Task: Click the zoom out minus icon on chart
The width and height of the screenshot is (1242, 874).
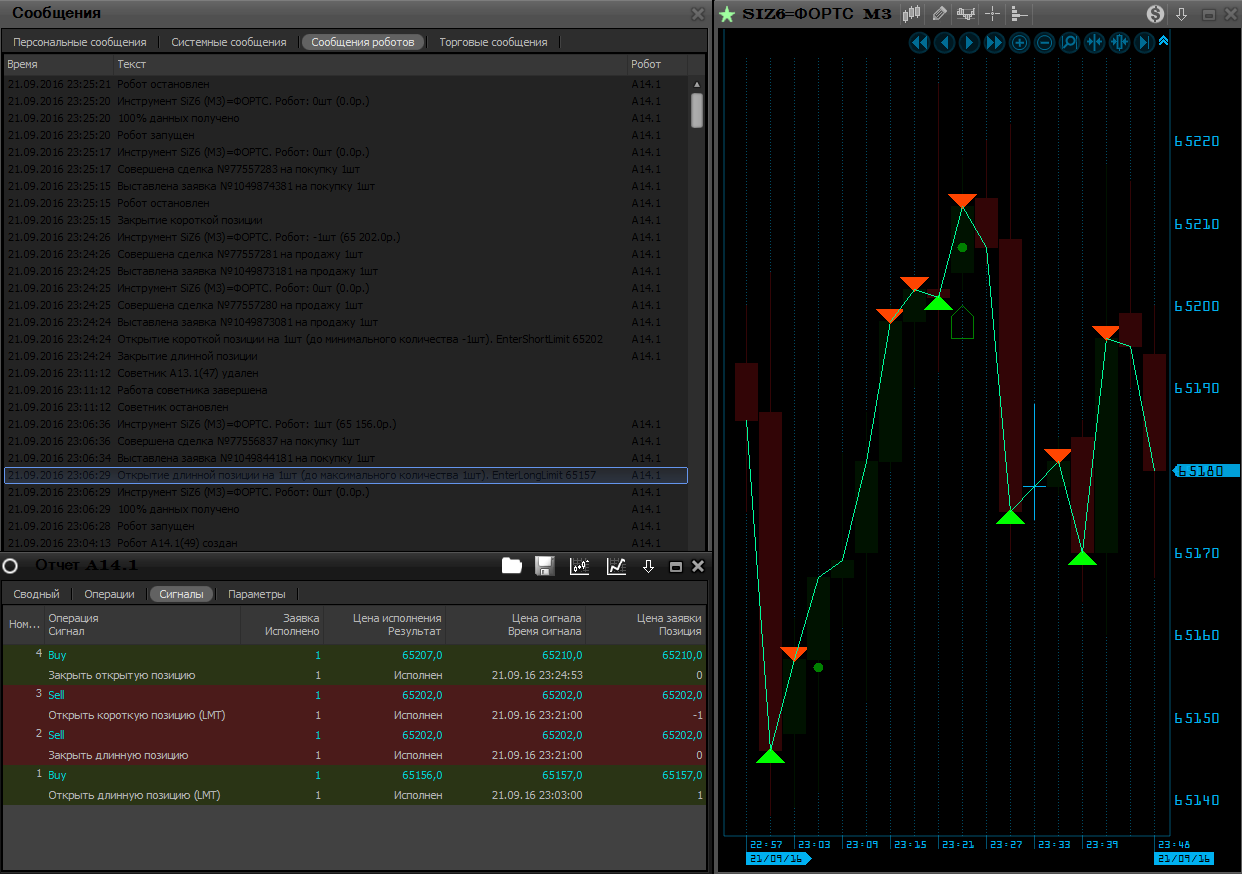Action: 1044,43
